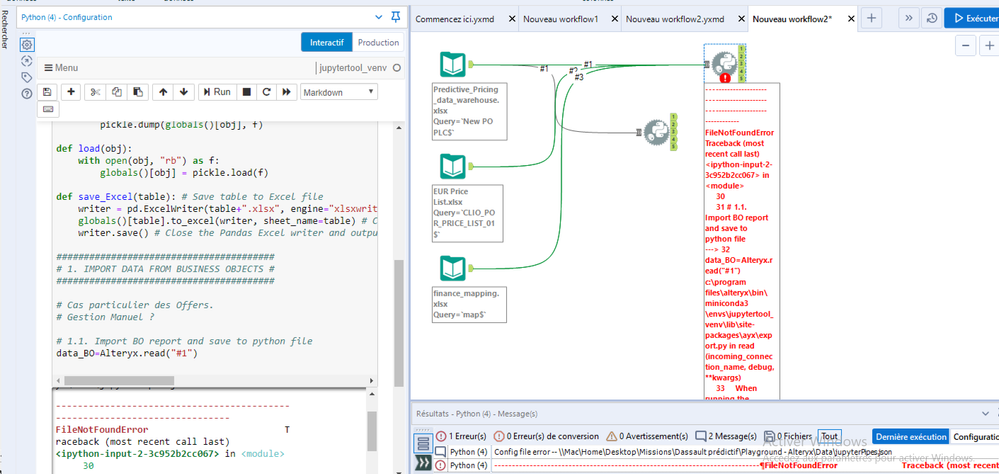Cut the selected cell with scissors icon

pyautogui.click(x=96, y=92)
